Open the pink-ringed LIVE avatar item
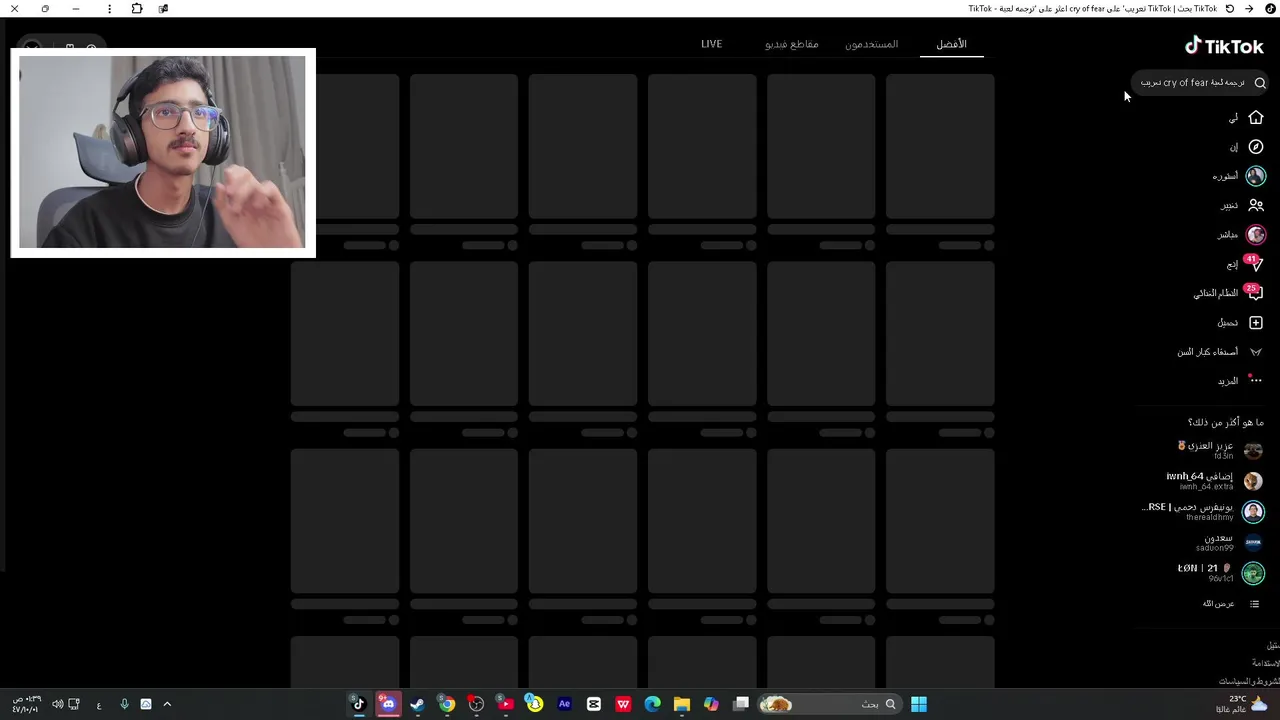 tap(1256, 235)
